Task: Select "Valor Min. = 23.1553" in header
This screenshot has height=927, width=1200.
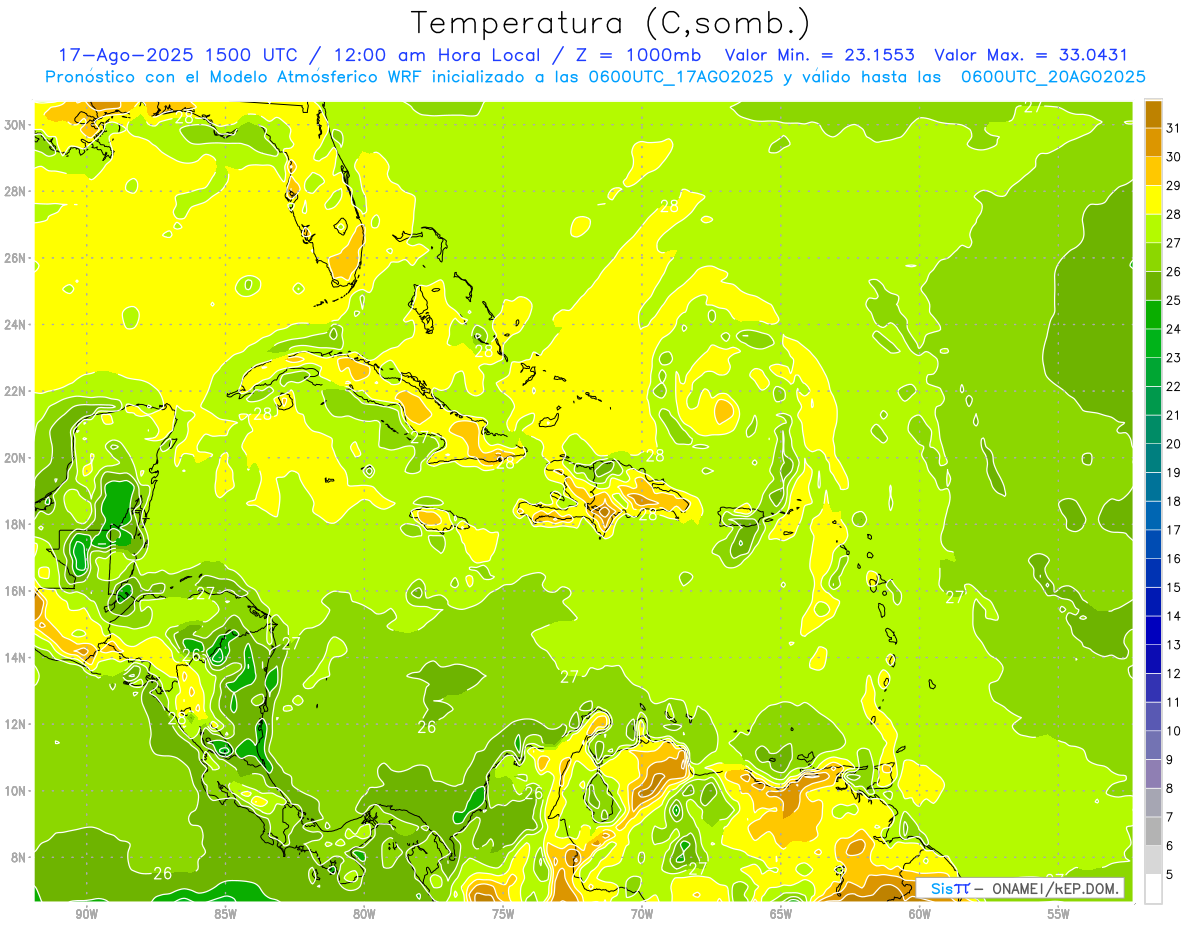Action: [819, 55]
